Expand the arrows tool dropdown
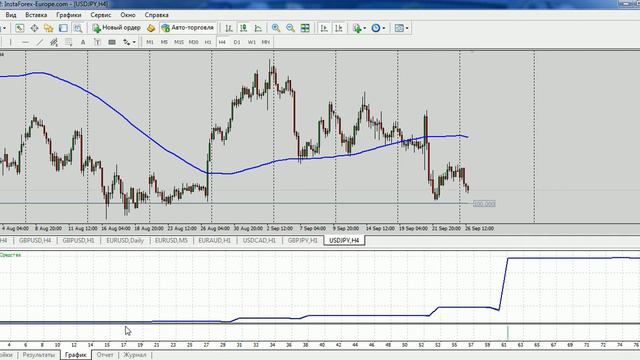The height and width of the screenshot is (360, 640). pyautogui.click(x=134, y=42)
